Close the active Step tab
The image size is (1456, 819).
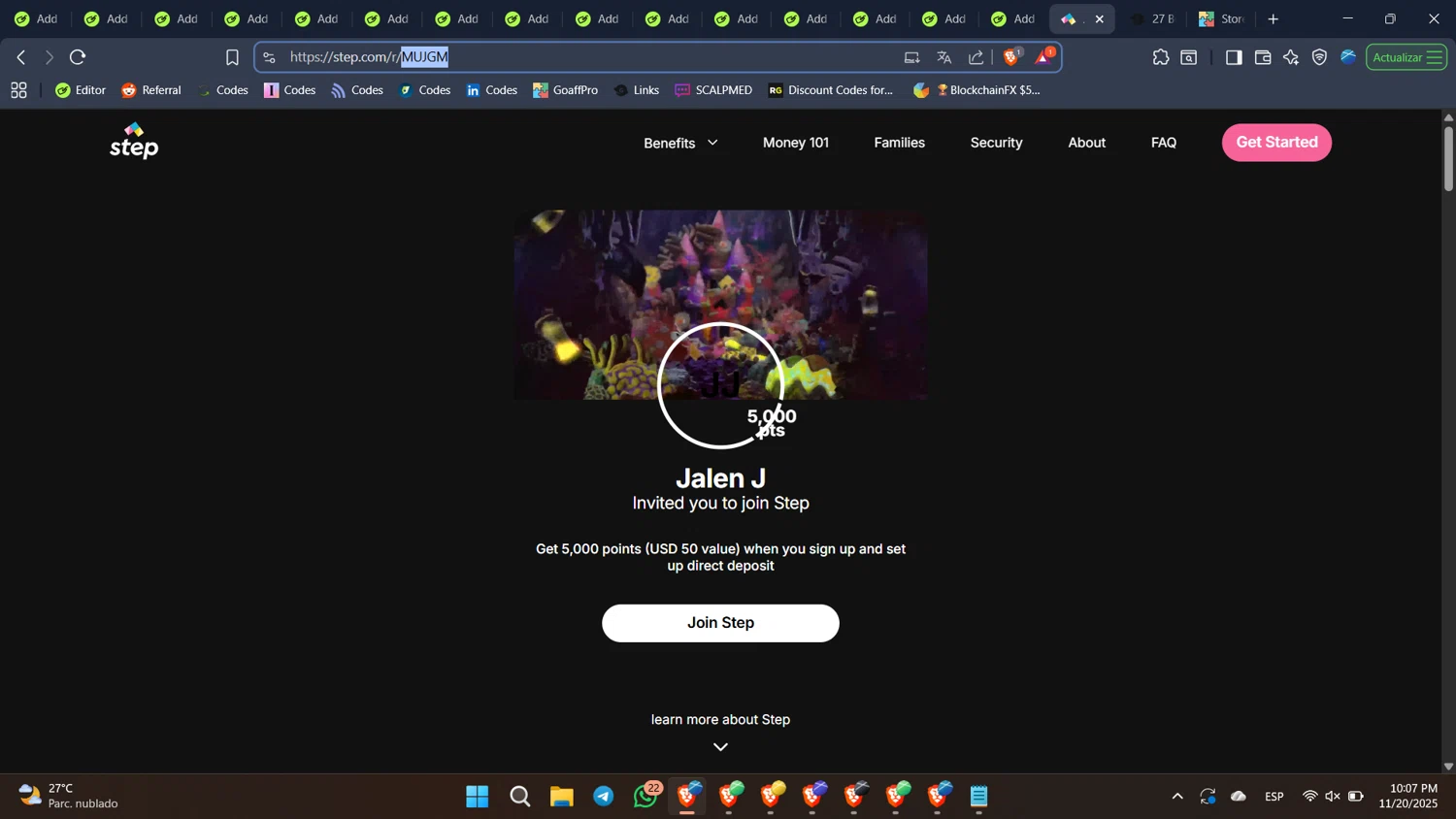1100,19
